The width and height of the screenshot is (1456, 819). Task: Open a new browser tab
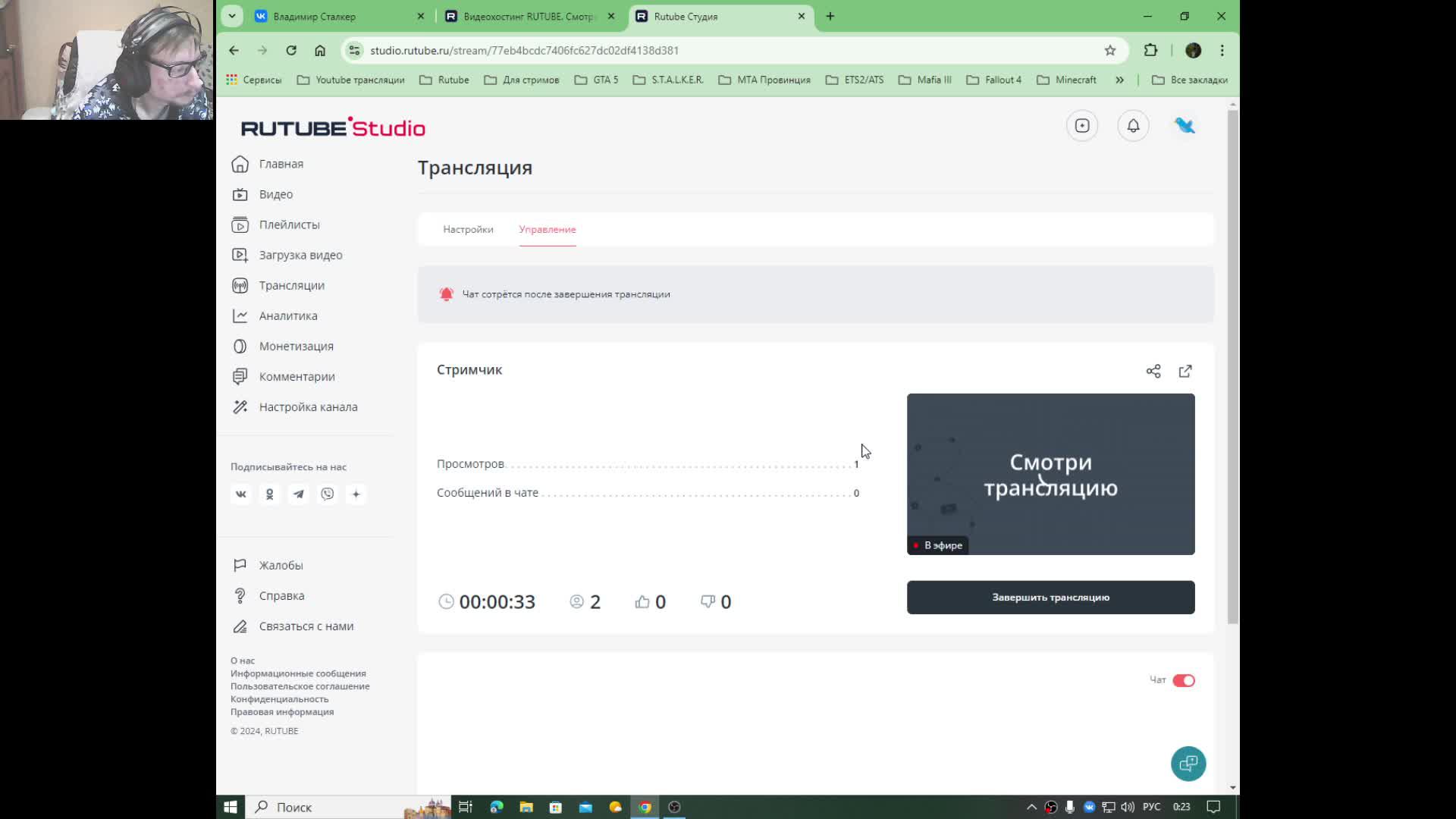(830, 16)
